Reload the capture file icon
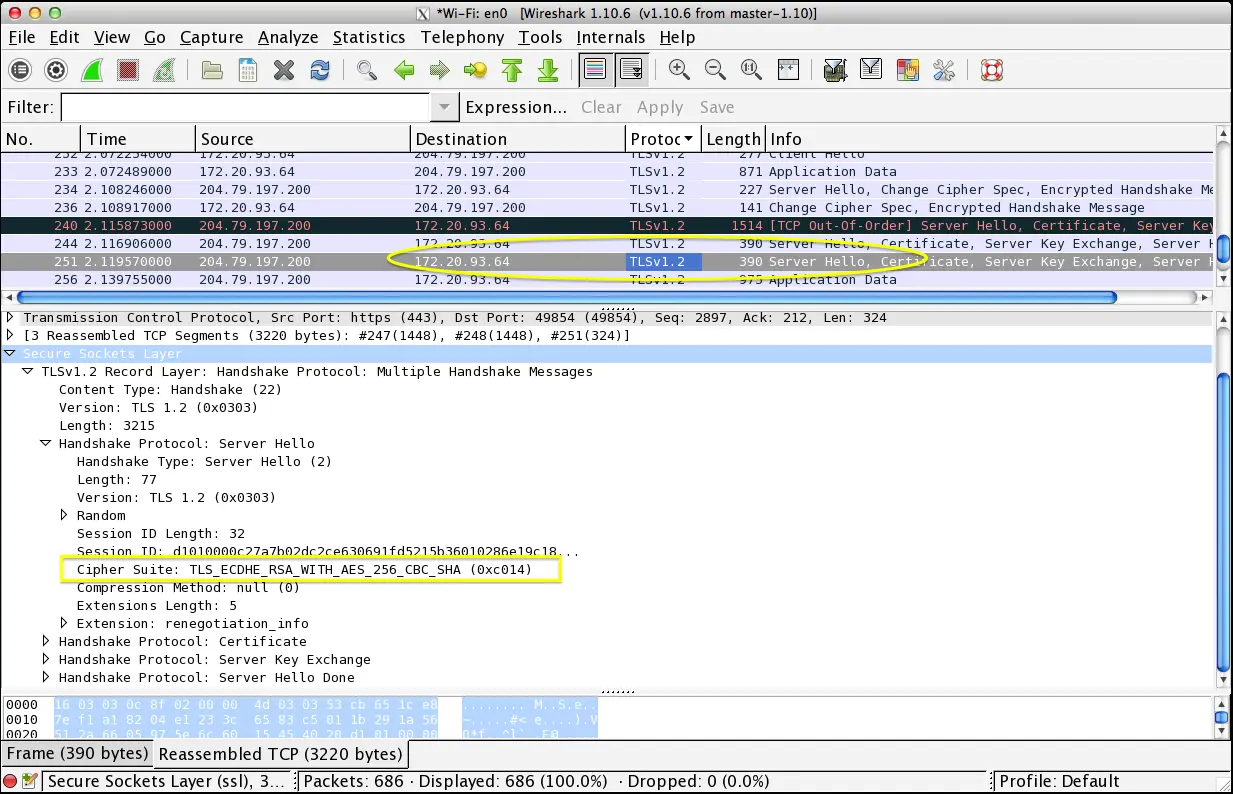The width and height of the screenshot is (1233, 794). (320, 70)
